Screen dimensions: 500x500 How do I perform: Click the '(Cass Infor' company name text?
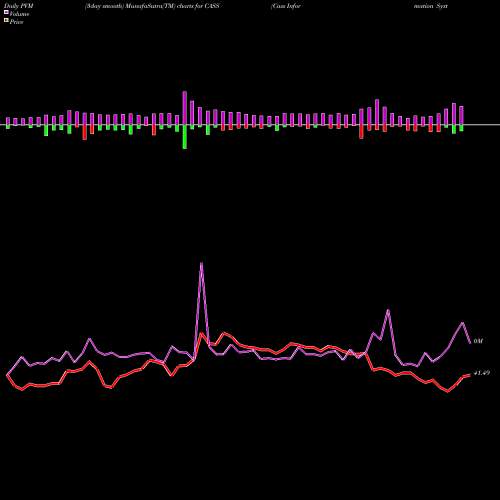tap(286, 6)
